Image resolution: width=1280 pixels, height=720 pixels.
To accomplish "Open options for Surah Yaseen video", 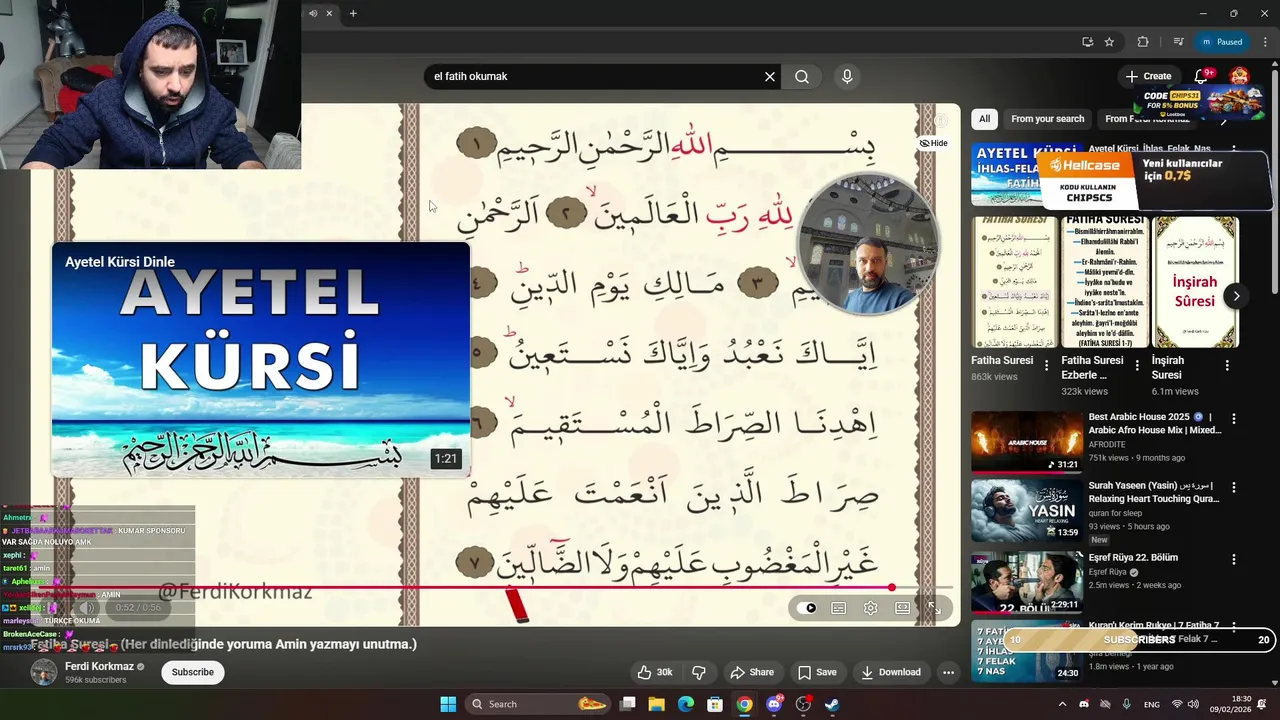I will [1234, 487].
